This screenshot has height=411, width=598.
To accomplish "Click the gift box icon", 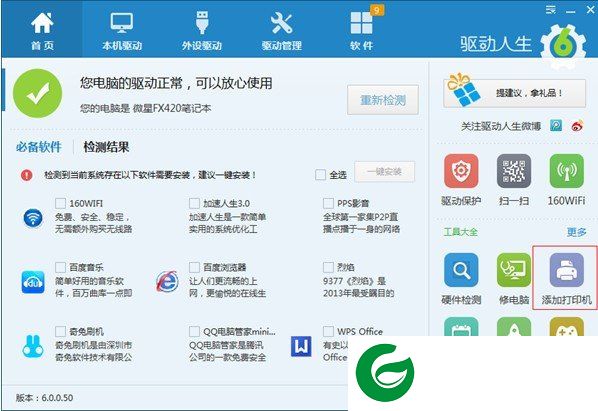I will (x=463, y=91).
